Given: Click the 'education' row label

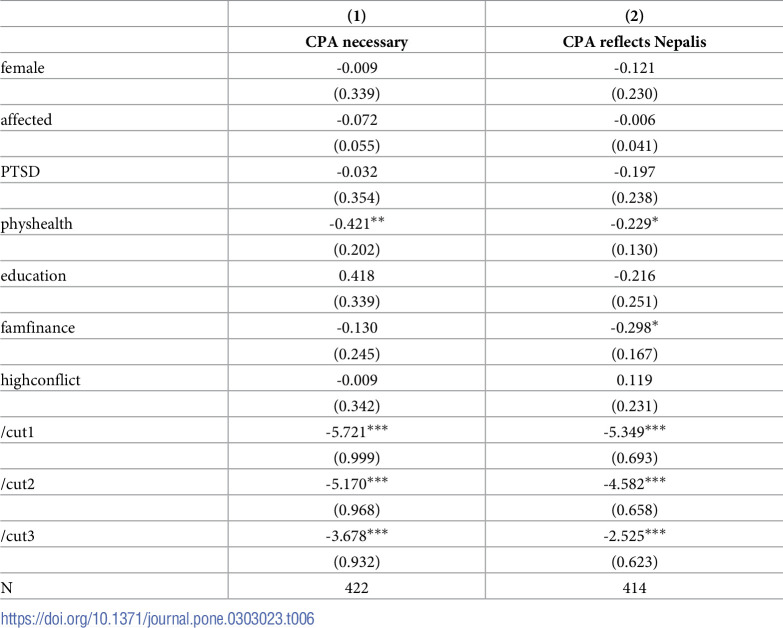Looking at the screenshot, I should click(33, 276).
